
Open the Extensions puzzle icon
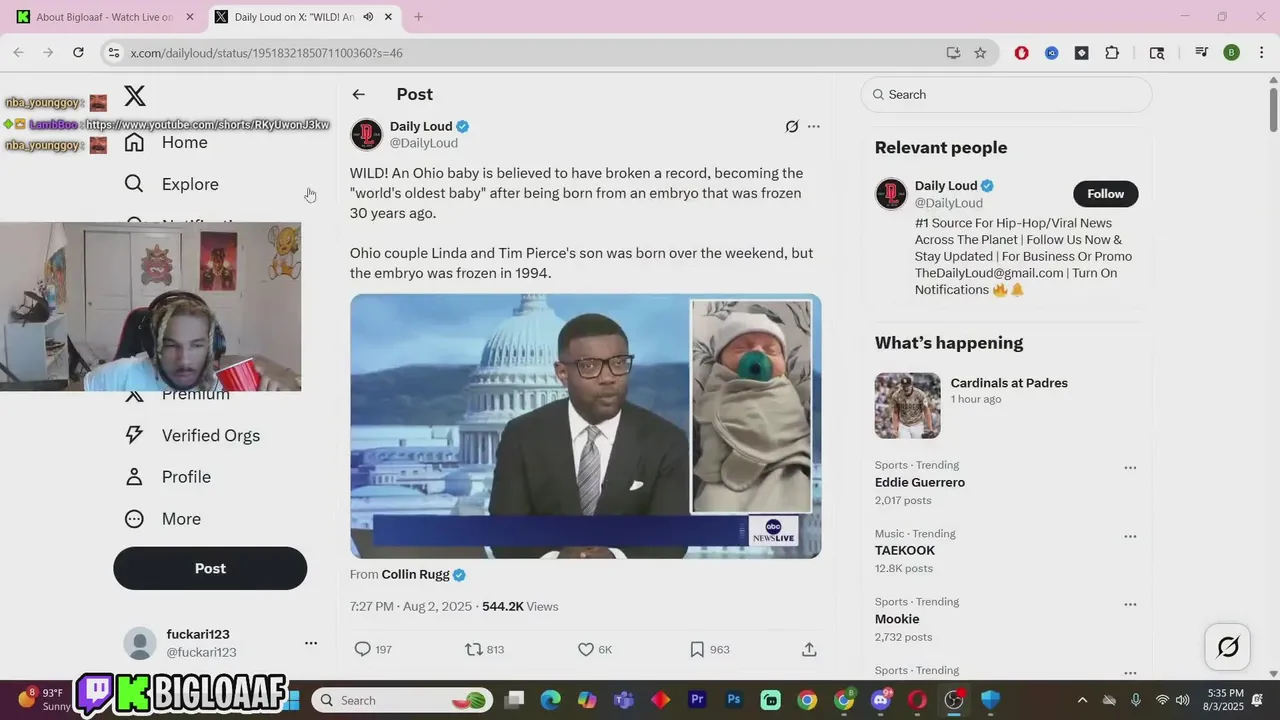pyautogui.click(x=1112, y=53)
